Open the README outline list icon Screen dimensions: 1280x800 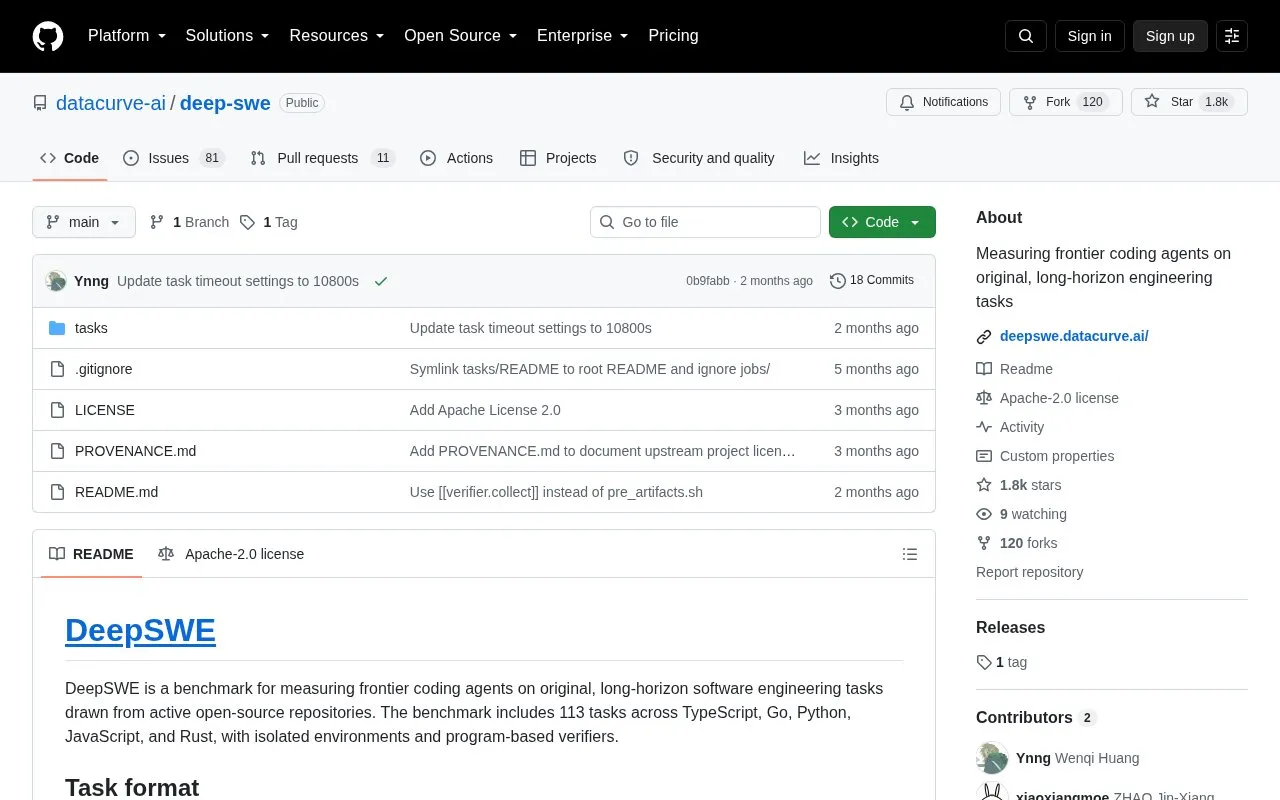910,554
